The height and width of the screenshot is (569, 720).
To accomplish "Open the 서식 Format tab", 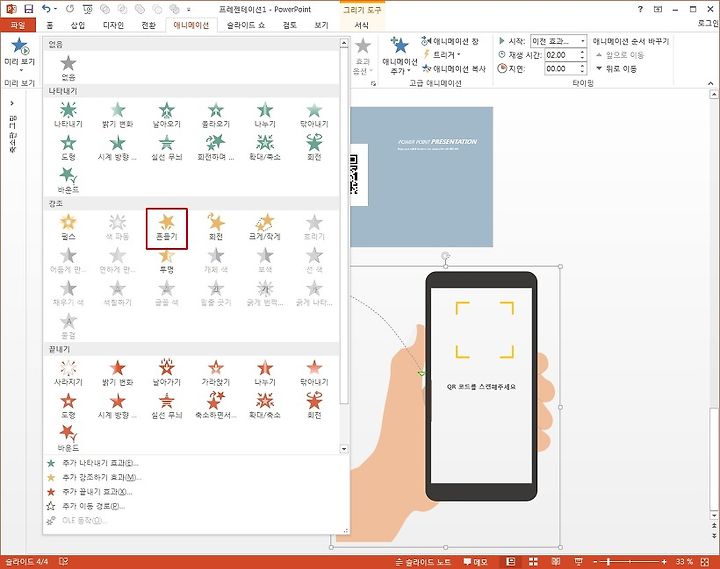I will [361, 25].
